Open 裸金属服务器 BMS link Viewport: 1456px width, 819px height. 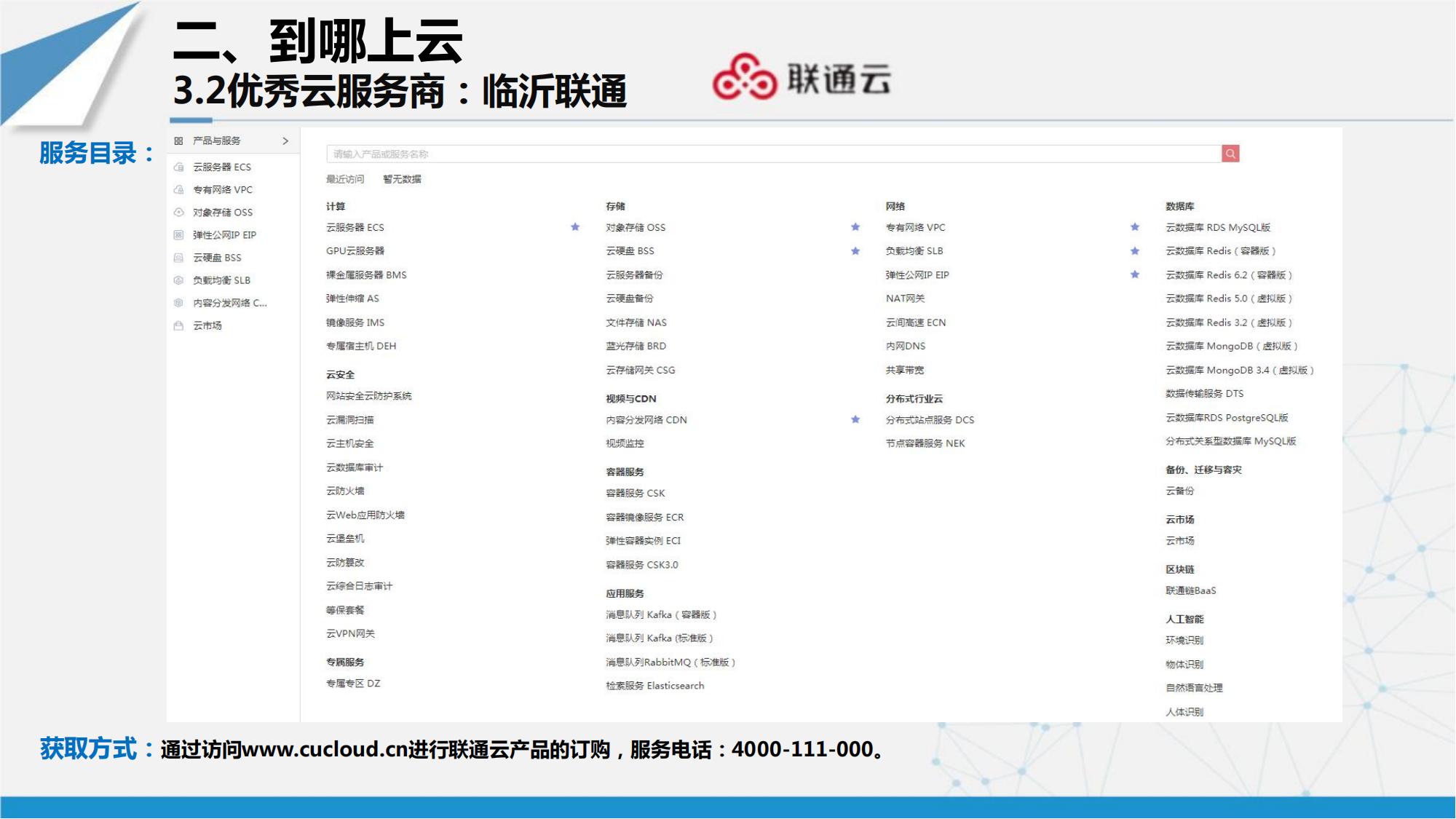(366, 275)
